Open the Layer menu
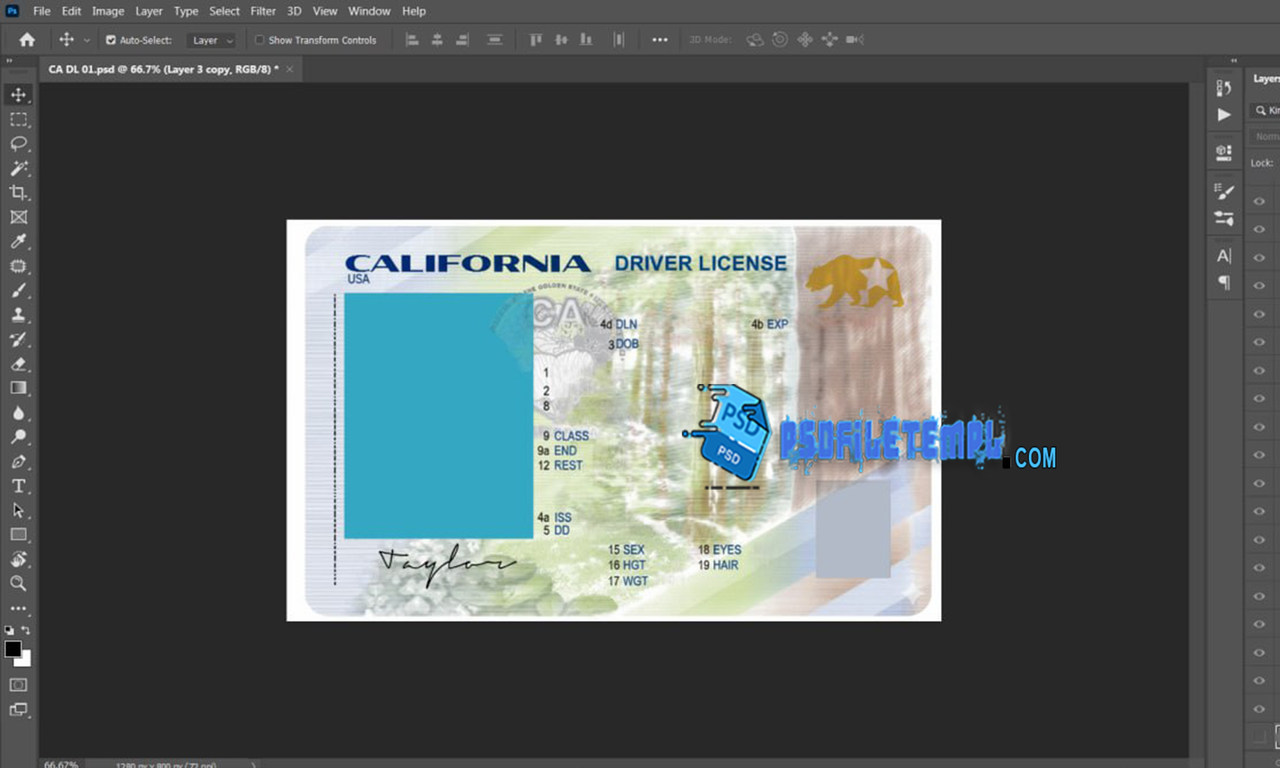The image size is (1280, 768). pos(149,11)
